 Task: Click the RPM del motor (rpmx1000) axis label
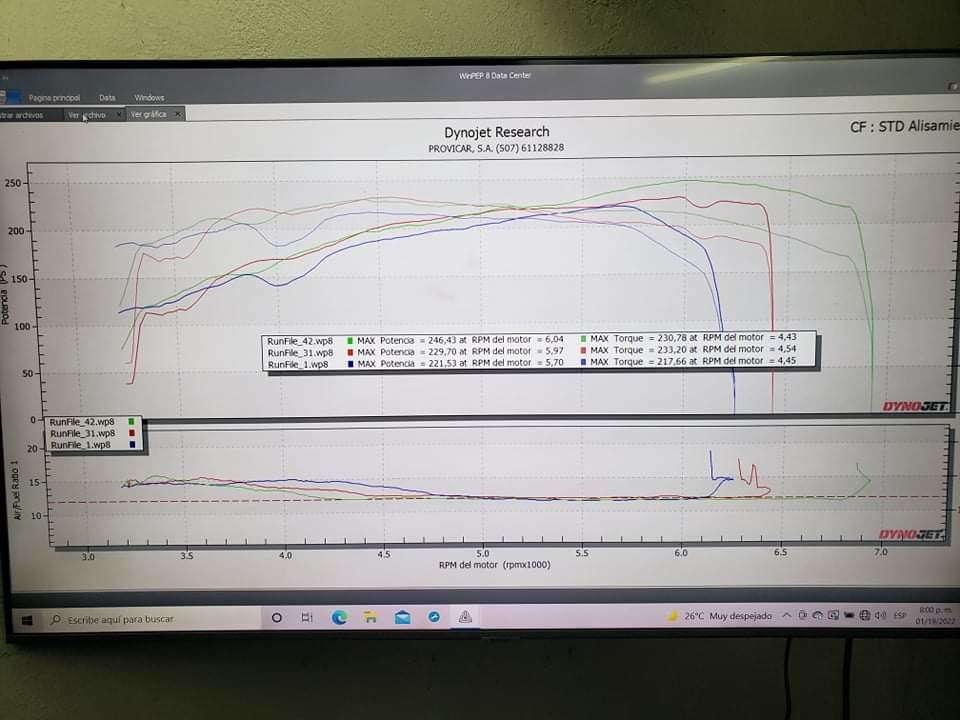[495, 564]
